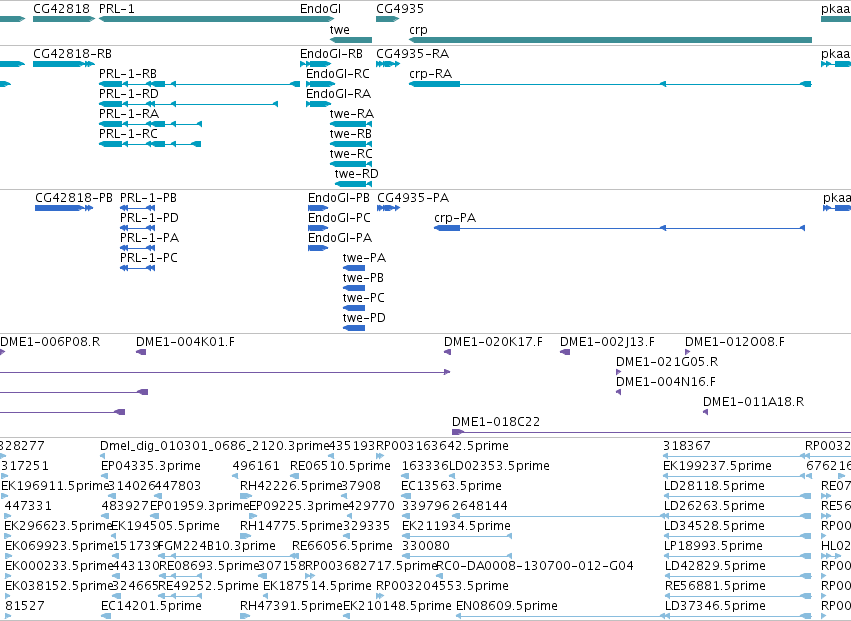Click EST Dmel_dig_010301_0686_2120.3prime
The image size is (851, 621).
(215, 446)
